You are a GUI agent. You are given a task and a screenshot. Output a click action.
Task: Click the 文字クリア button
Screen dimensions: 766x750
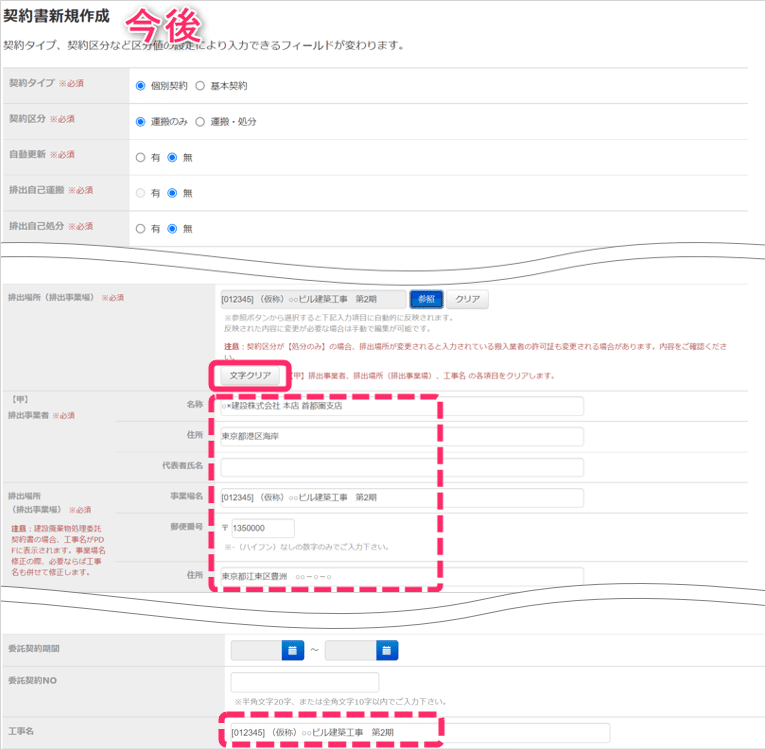click(x=250, y=376)
